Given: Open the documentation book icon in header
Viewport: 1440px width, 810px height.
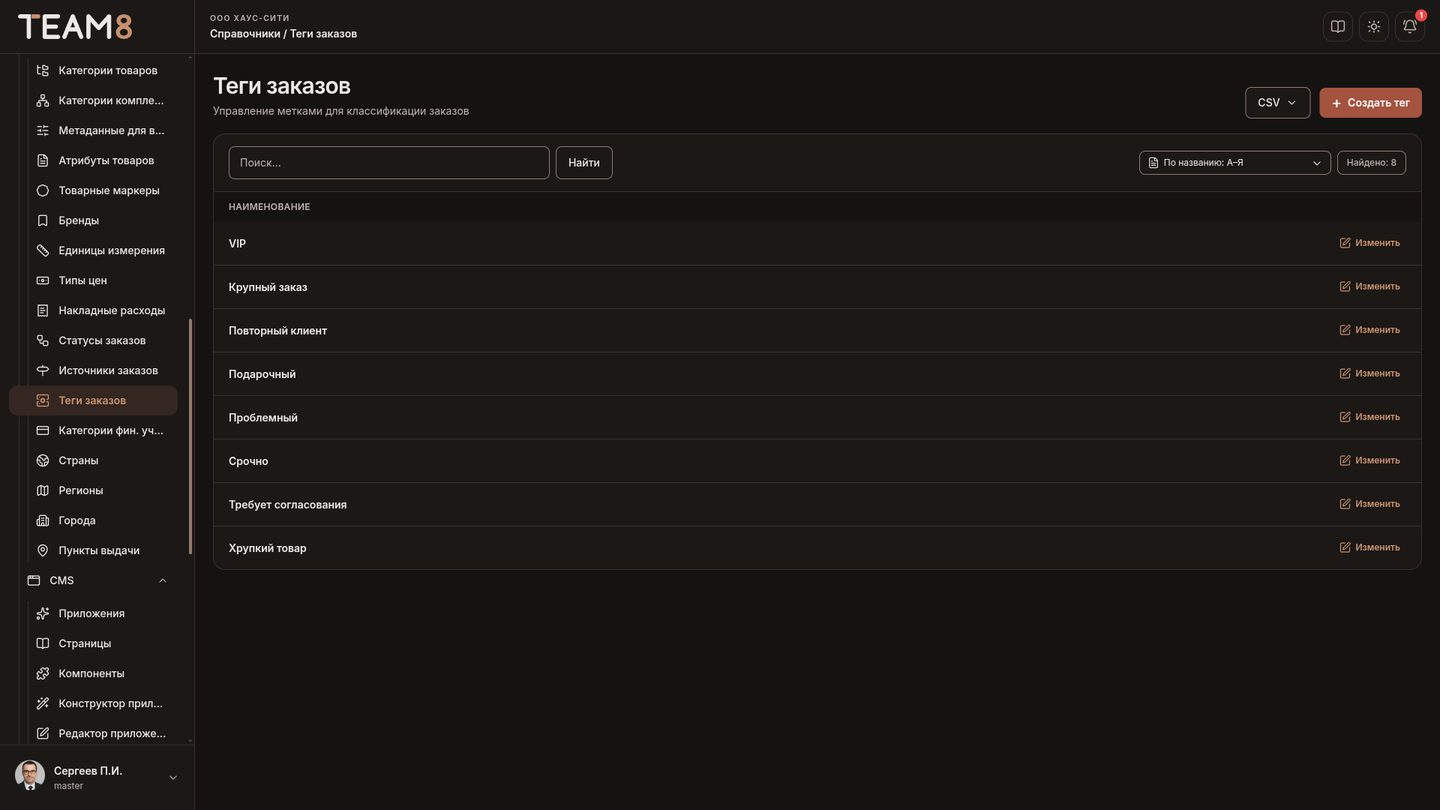Looking at the screenshot, I should [x=1338, y=27].
